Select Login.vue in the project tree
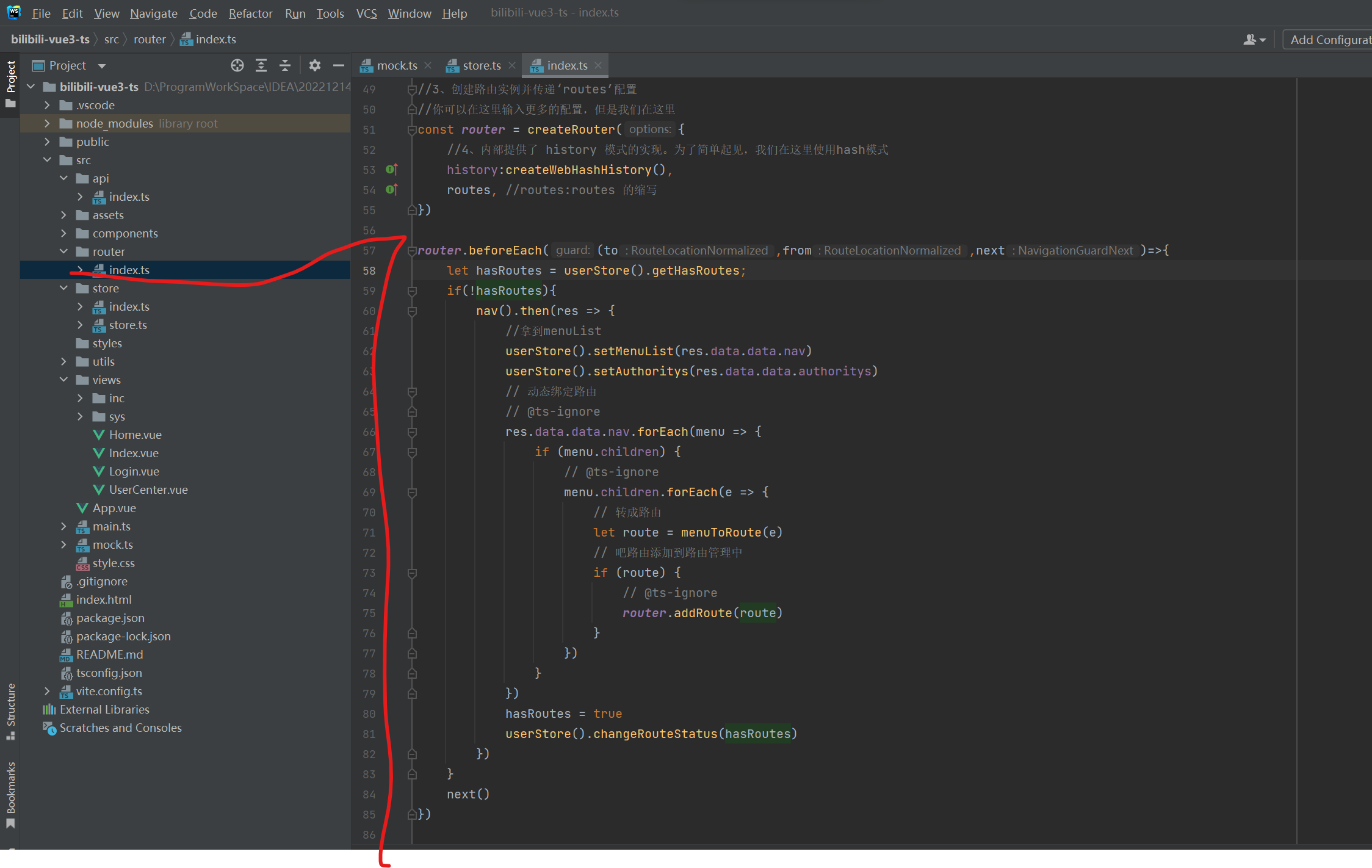Screen dimensions: 1372x868 [x=134, y=471]
